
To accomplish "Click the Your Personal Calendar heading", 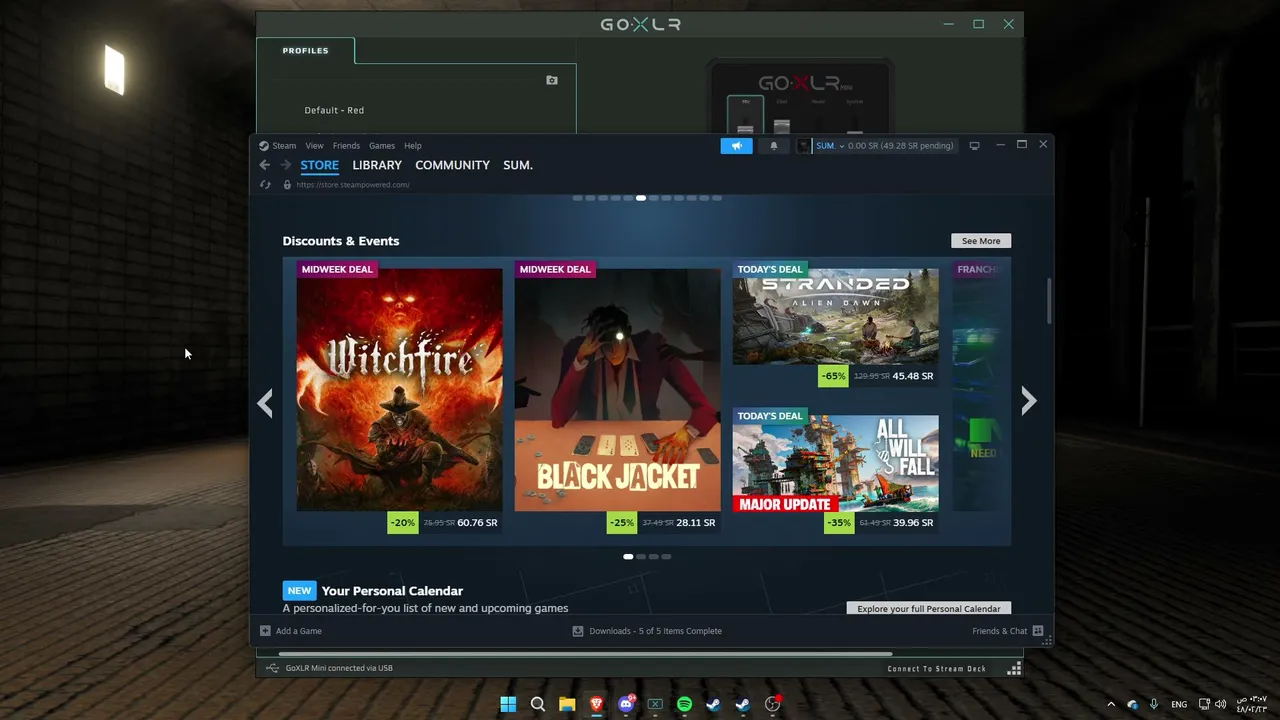I will point(392,591).
